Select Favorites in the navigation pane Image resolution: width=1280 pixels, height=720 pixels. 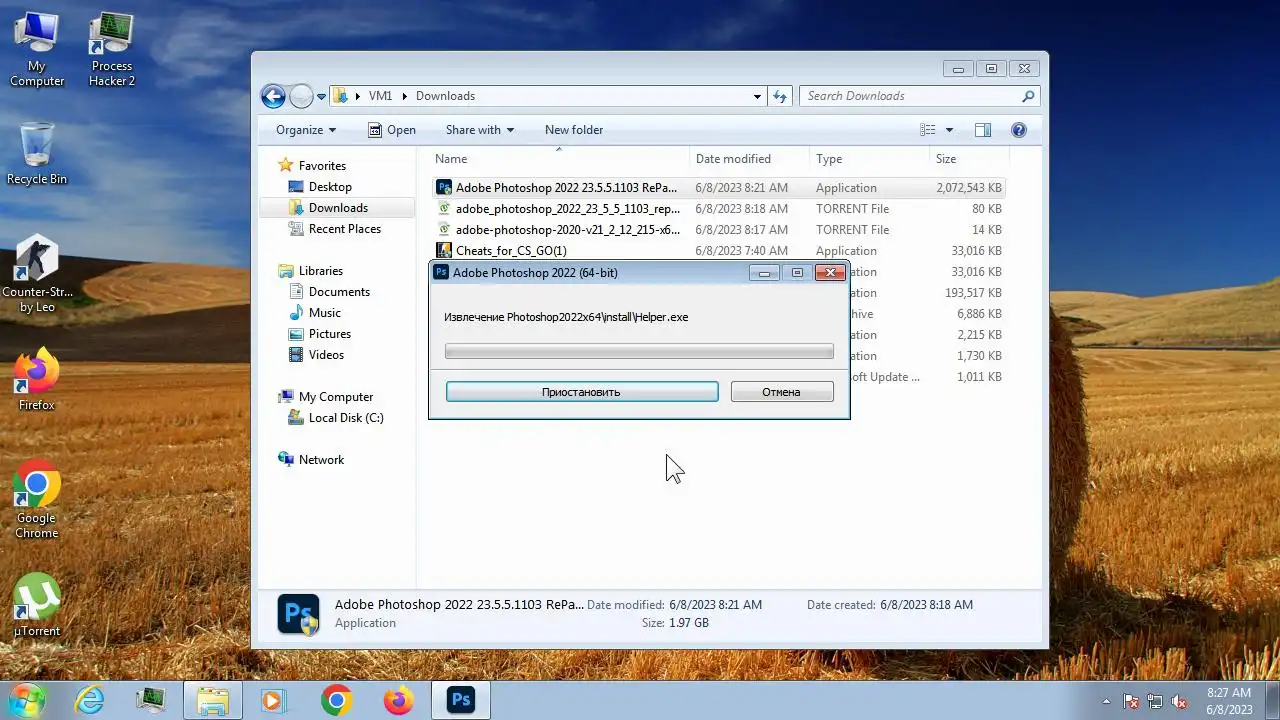[x=322, y=166]
